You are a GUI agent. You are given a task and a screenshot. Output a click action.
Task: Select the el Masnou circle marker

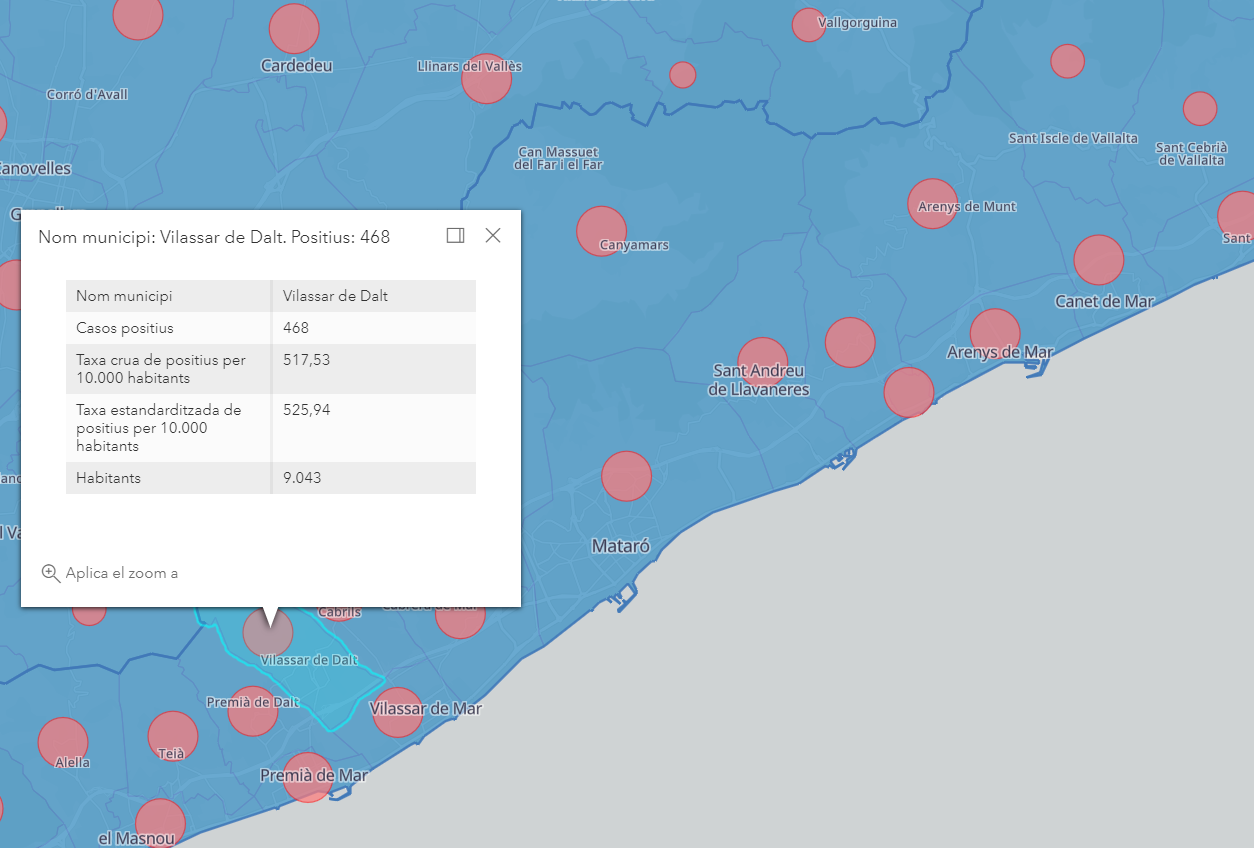[160, 822]
